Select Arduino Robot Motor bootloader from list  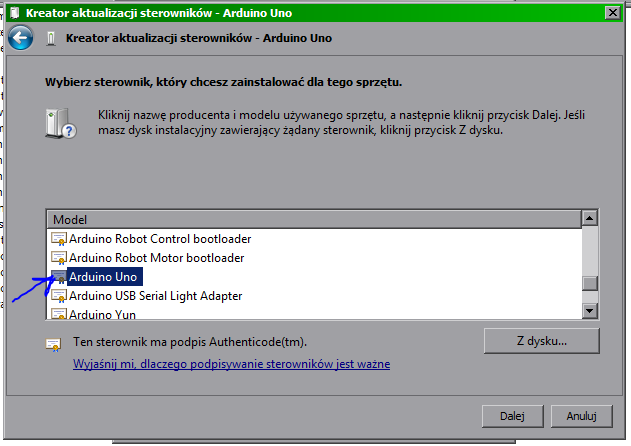[x=156, y=258]
